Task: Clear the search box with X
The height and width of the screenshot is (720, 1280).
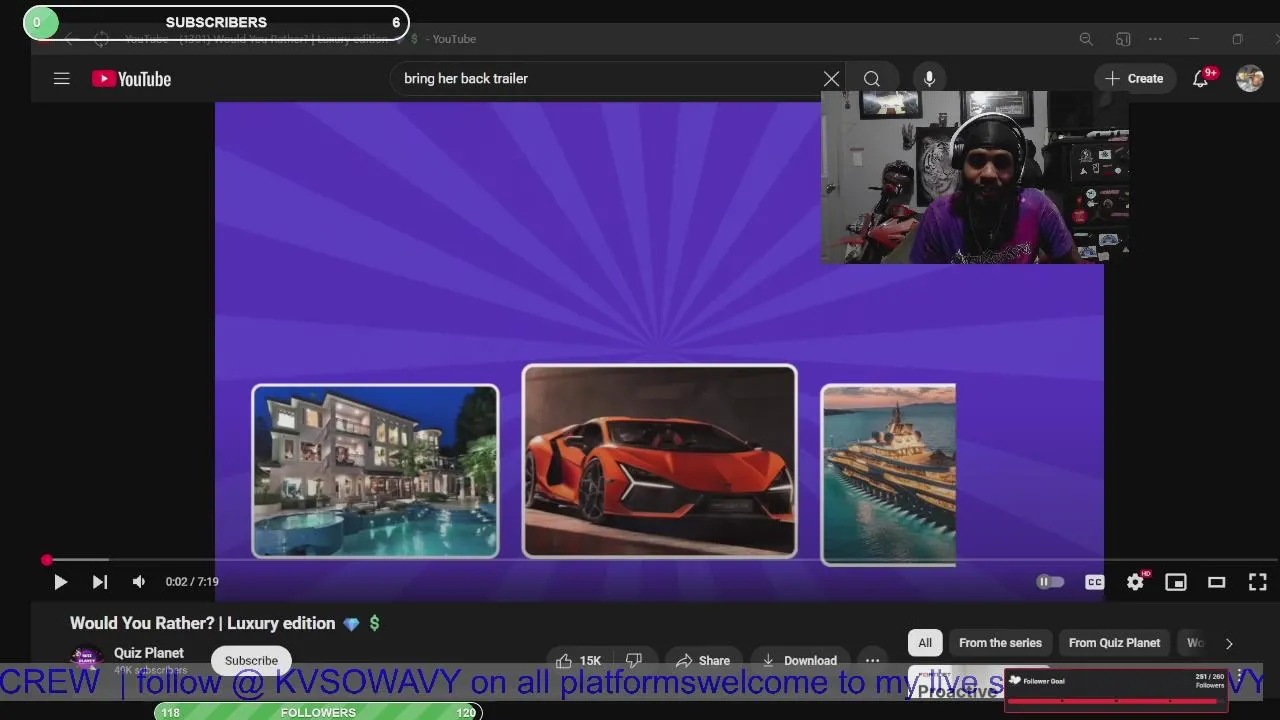Action: (x=831, y=78)
